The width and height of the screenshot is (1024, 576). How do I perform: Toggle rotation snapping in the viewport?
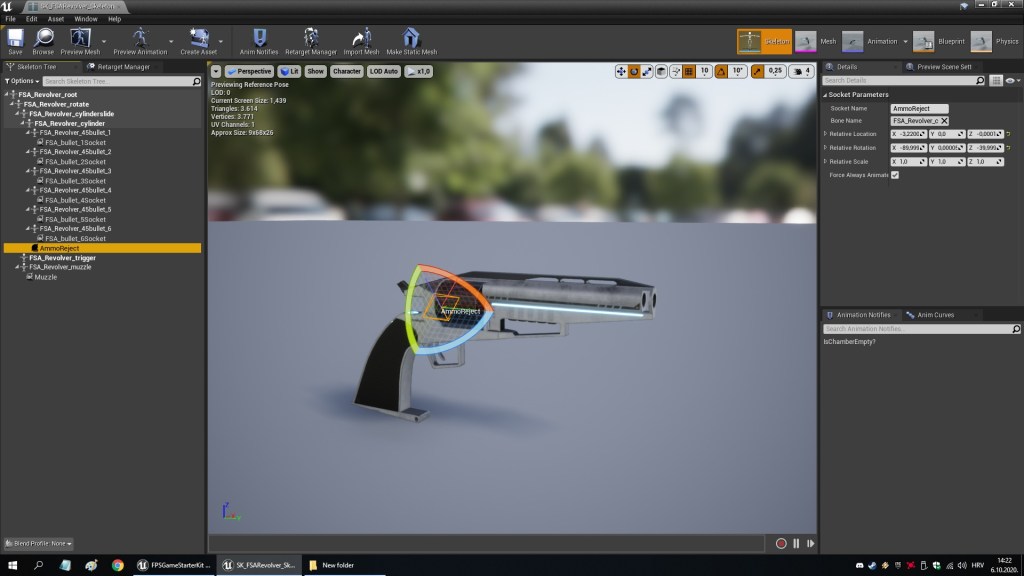722,71
